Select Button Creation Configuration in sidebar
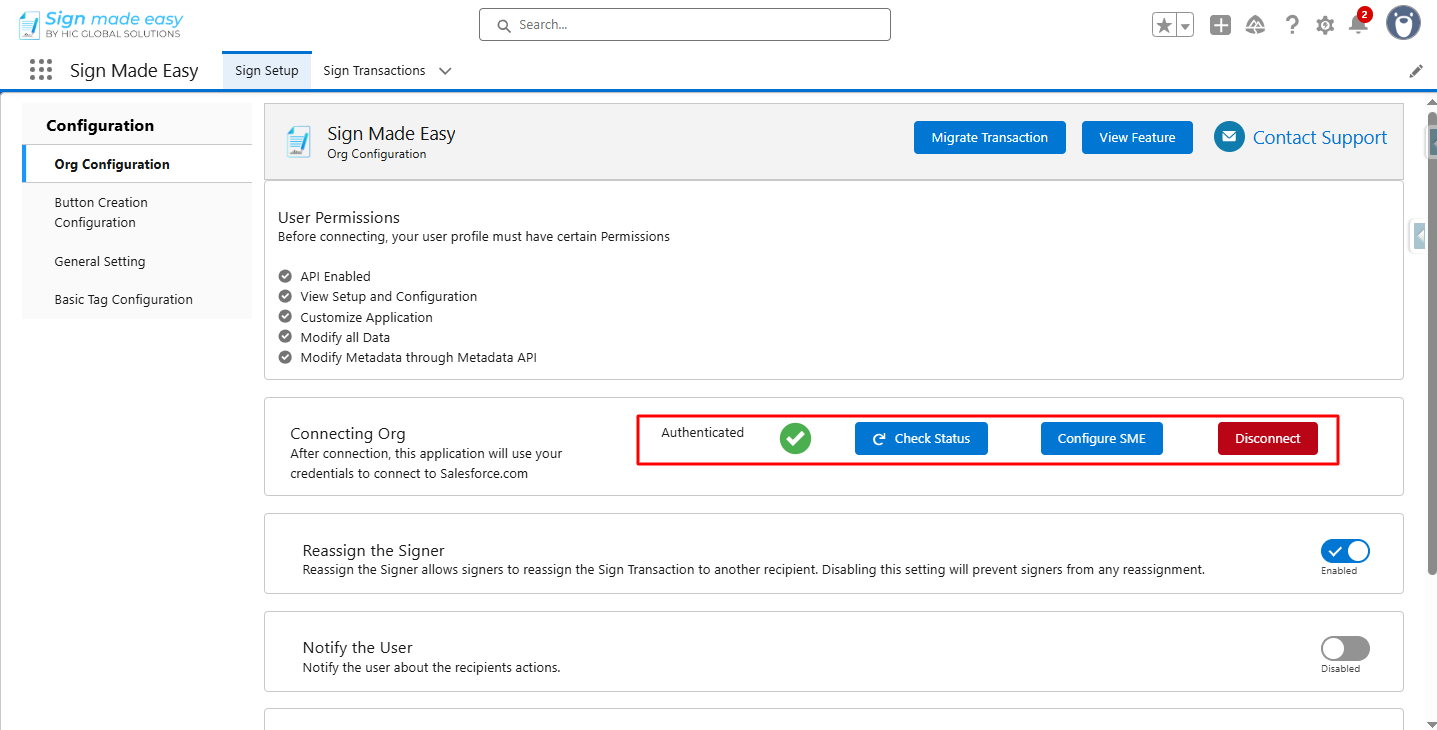 tap(101, 212)
